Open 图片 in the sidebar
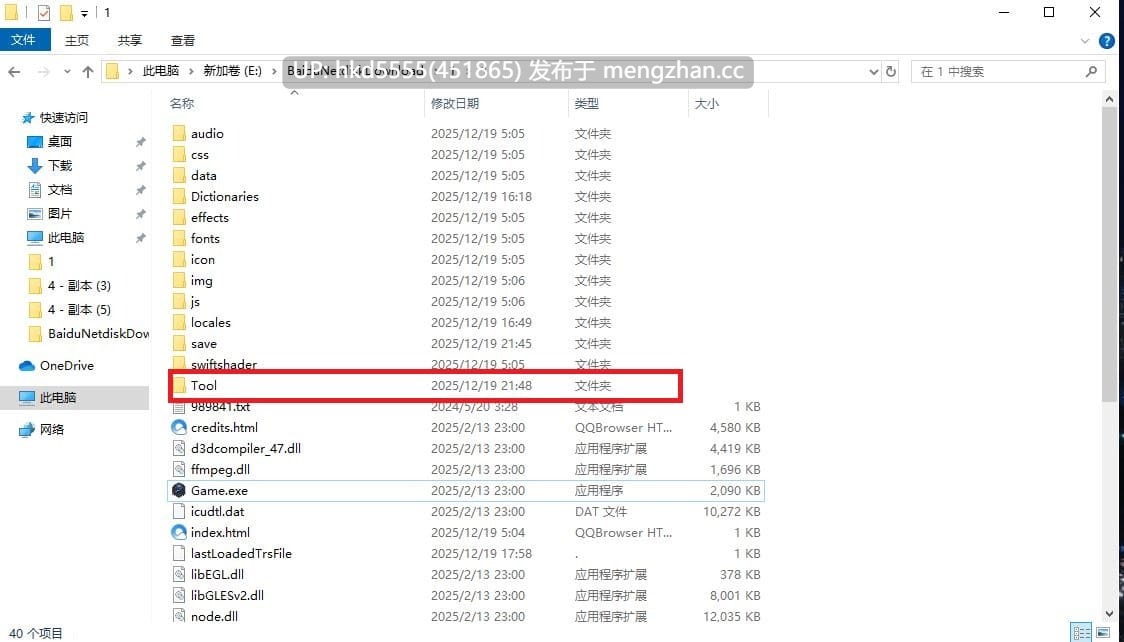 click(x=59, y=214)
